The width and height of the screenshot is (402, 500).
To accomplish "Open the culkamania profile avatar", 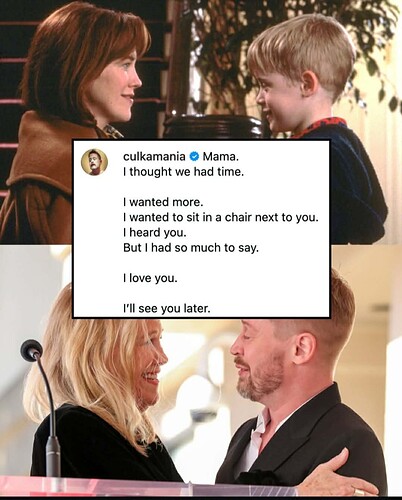I will point(95,162).
